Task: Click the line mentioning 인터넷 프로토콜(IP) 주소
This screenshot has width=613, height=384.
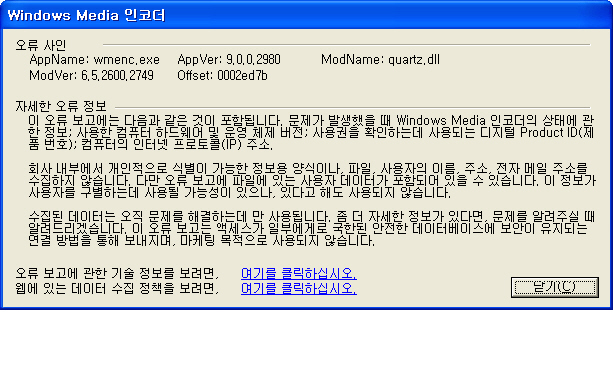Action: point(151,144)
